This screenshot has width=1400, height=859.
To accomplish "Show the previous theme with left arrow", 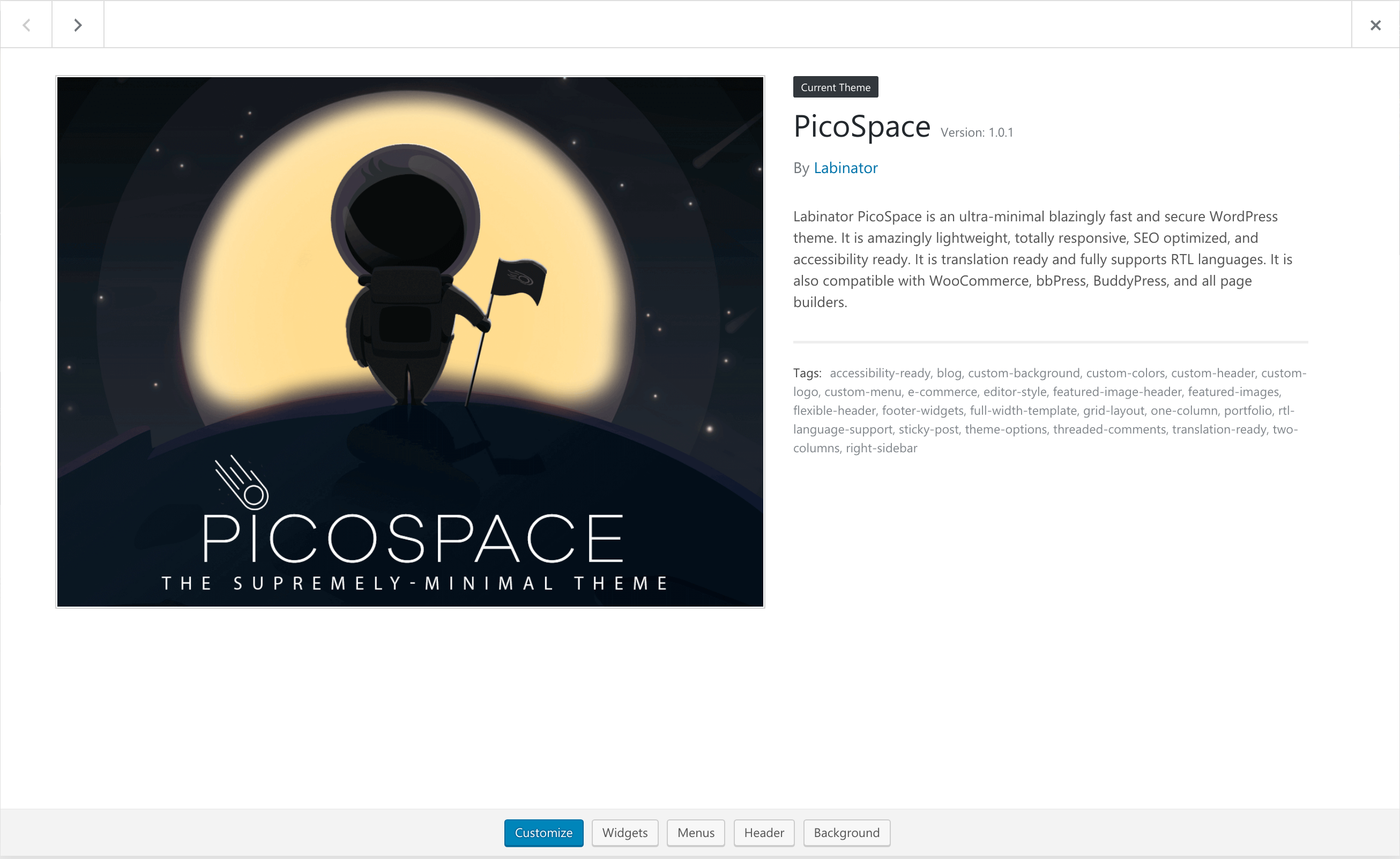I will coord(26,25).
